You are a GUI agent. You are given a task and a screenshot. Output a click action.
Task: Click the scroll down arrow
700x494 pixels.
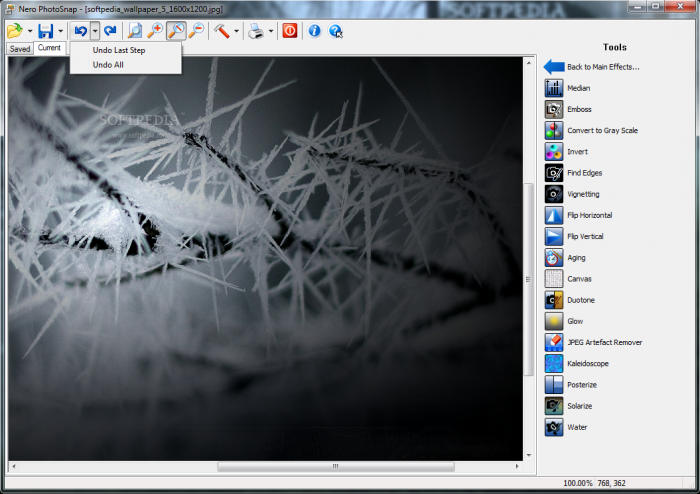pyautogui.click(x=529, y=455)
